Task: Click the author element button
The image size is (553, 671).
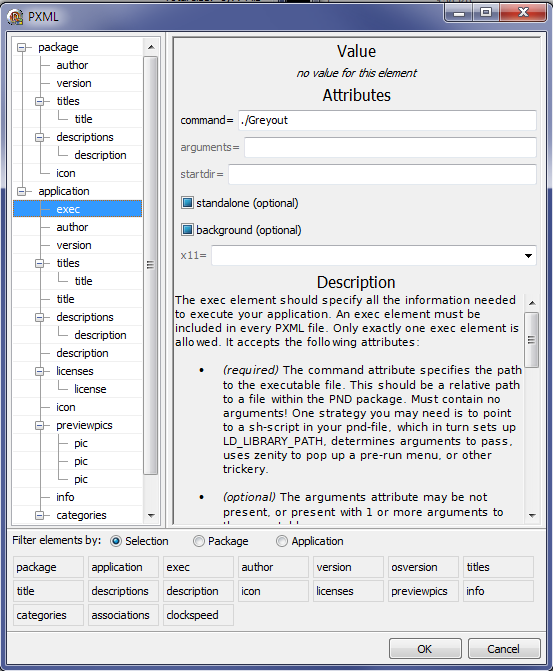Action: click(x=273, y=567)
